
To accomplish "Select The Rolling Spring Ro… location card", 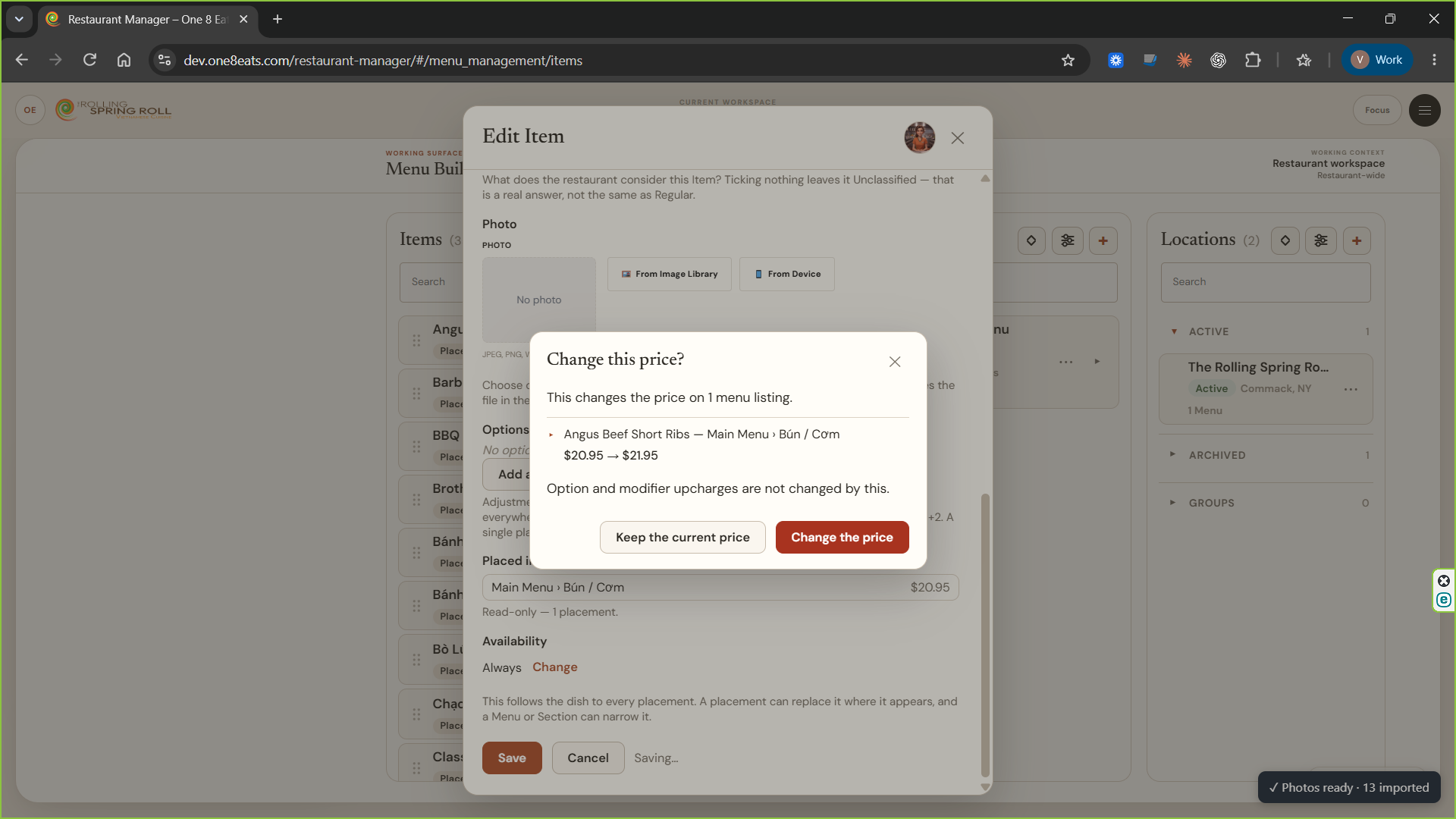I will [x=1266, y=388].
